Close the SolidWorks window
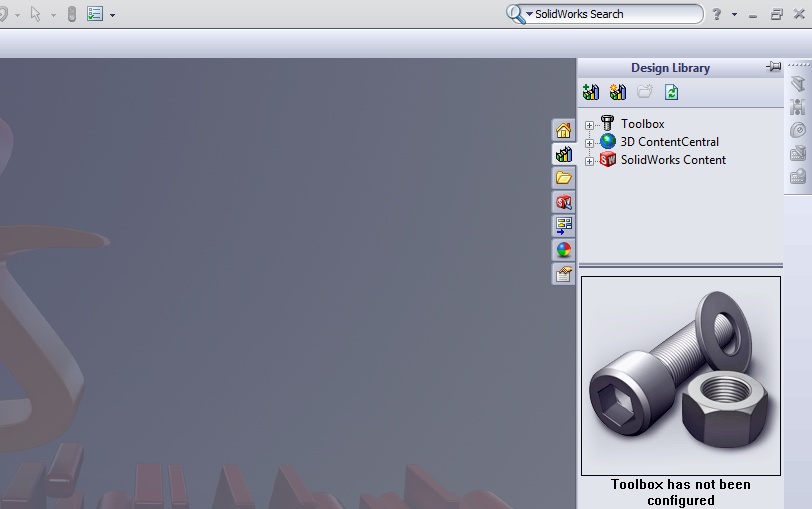The image size is (812, 509). pos(799,14)
